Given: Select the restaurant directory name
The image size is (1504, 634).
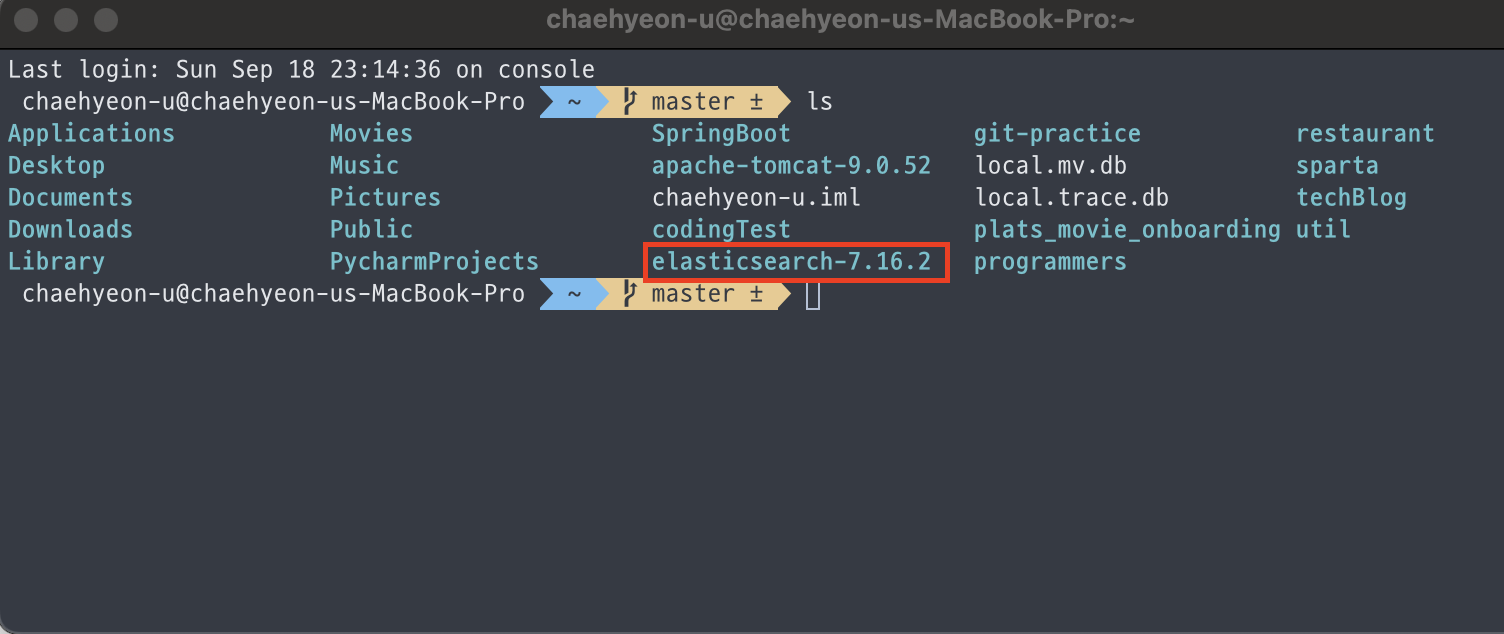Looking at the screenshot, I should coord(1365,134).
